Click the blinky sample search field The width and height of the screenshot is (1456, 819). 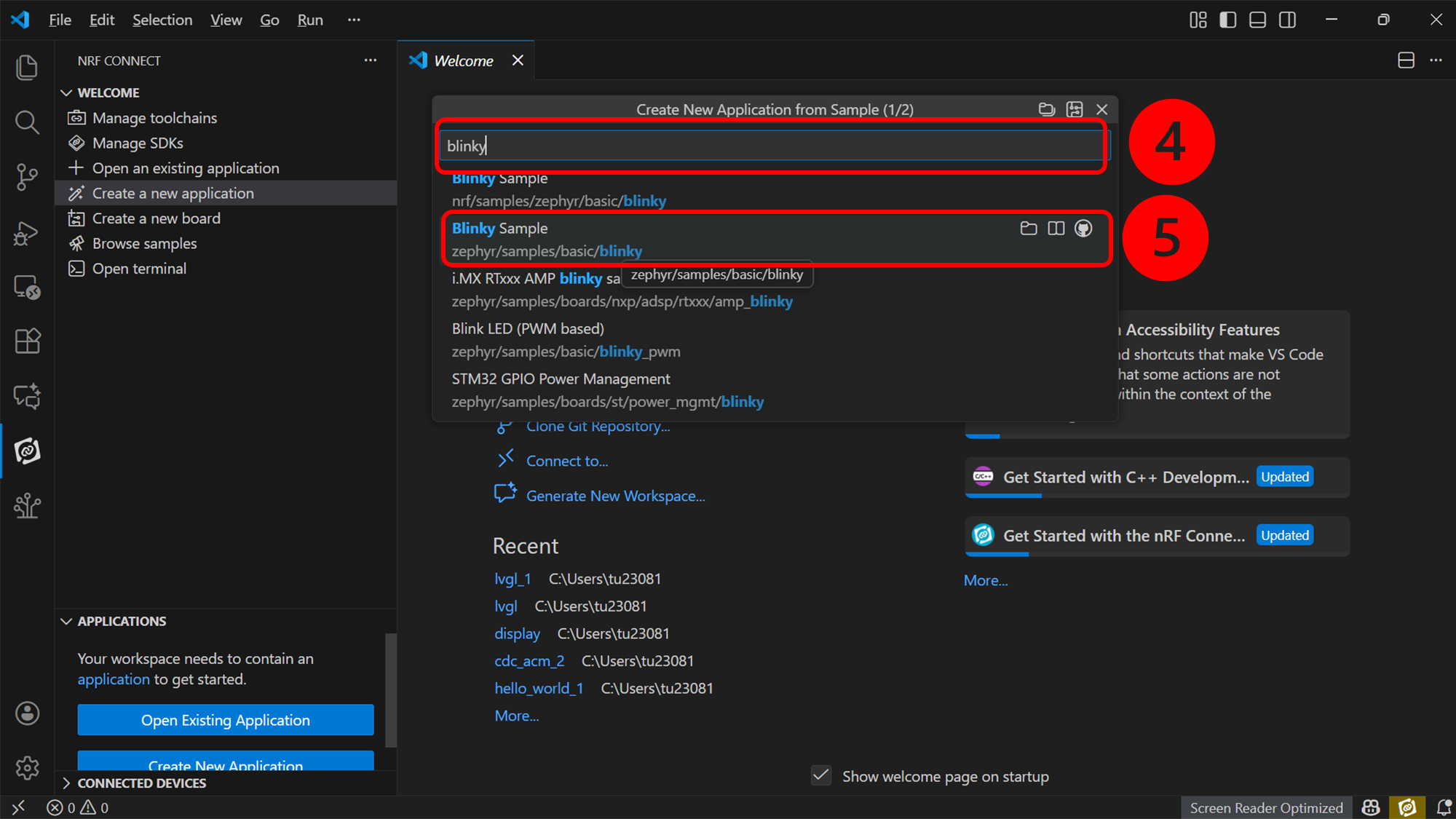coord(772,146)
